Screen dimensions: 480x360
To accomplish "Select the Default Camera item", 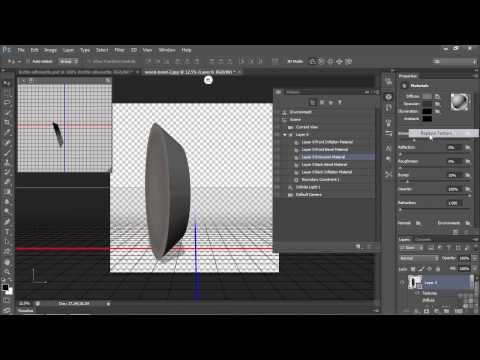I will point(309,195).
